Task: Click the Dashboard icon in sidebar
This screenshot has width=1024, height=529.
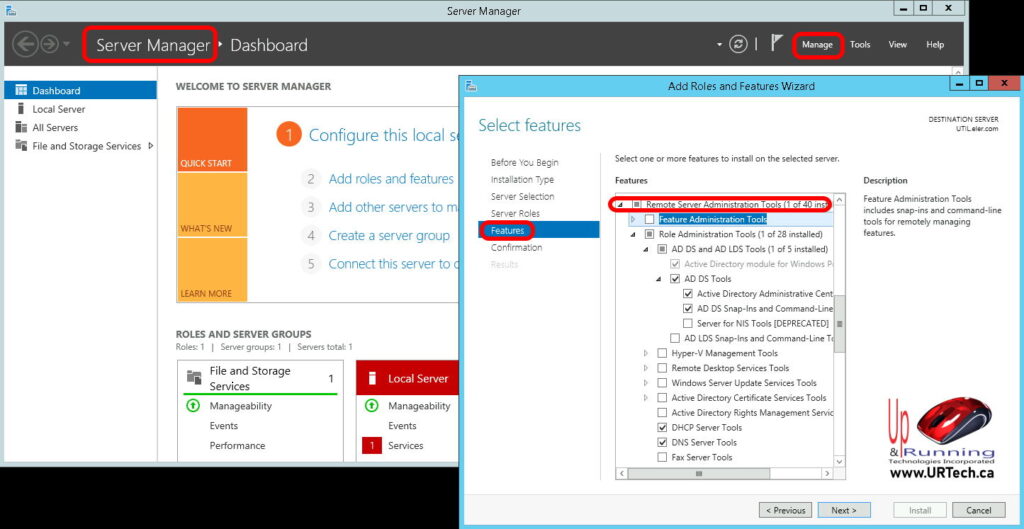Action: point(21,91)
